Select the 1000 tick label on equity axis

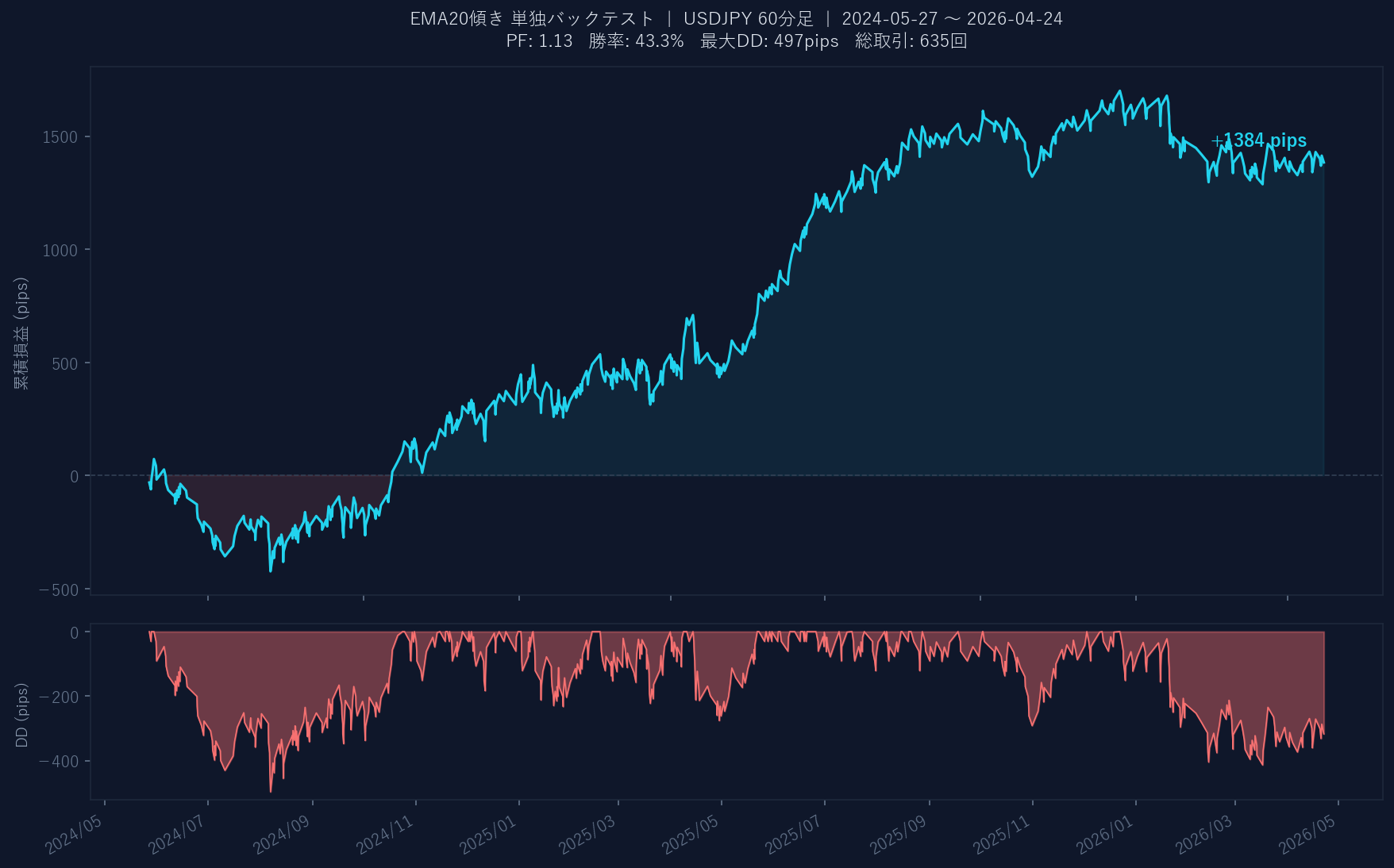tap(60, 251)
